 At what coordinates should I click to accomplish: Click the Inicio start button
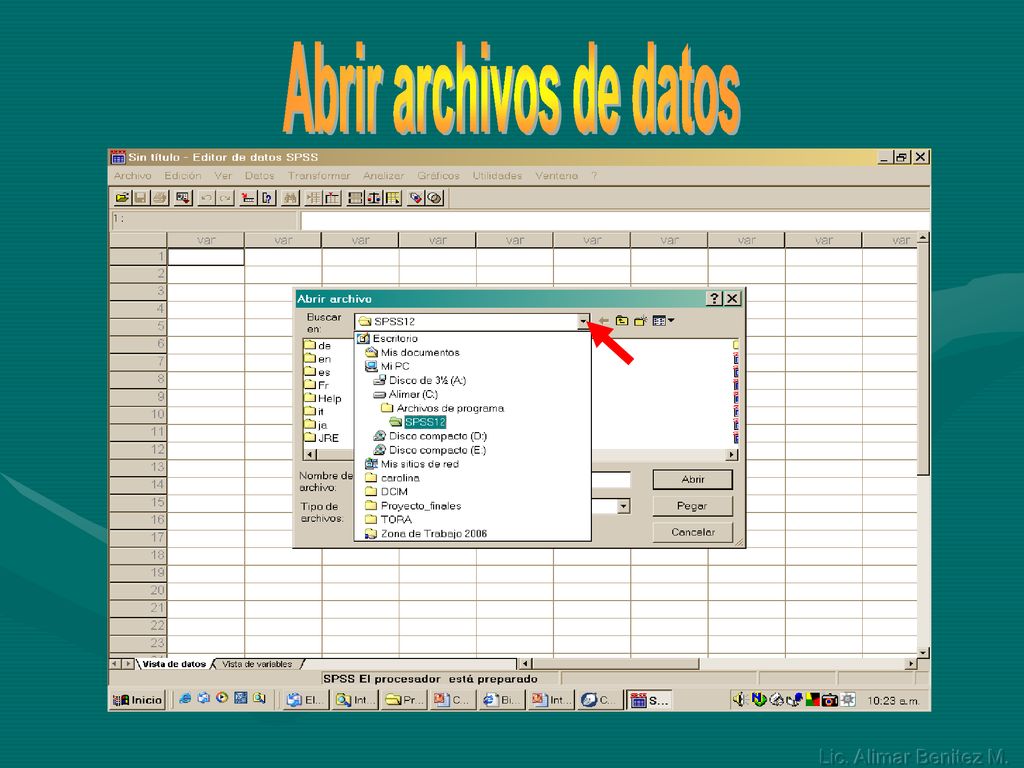137,700
